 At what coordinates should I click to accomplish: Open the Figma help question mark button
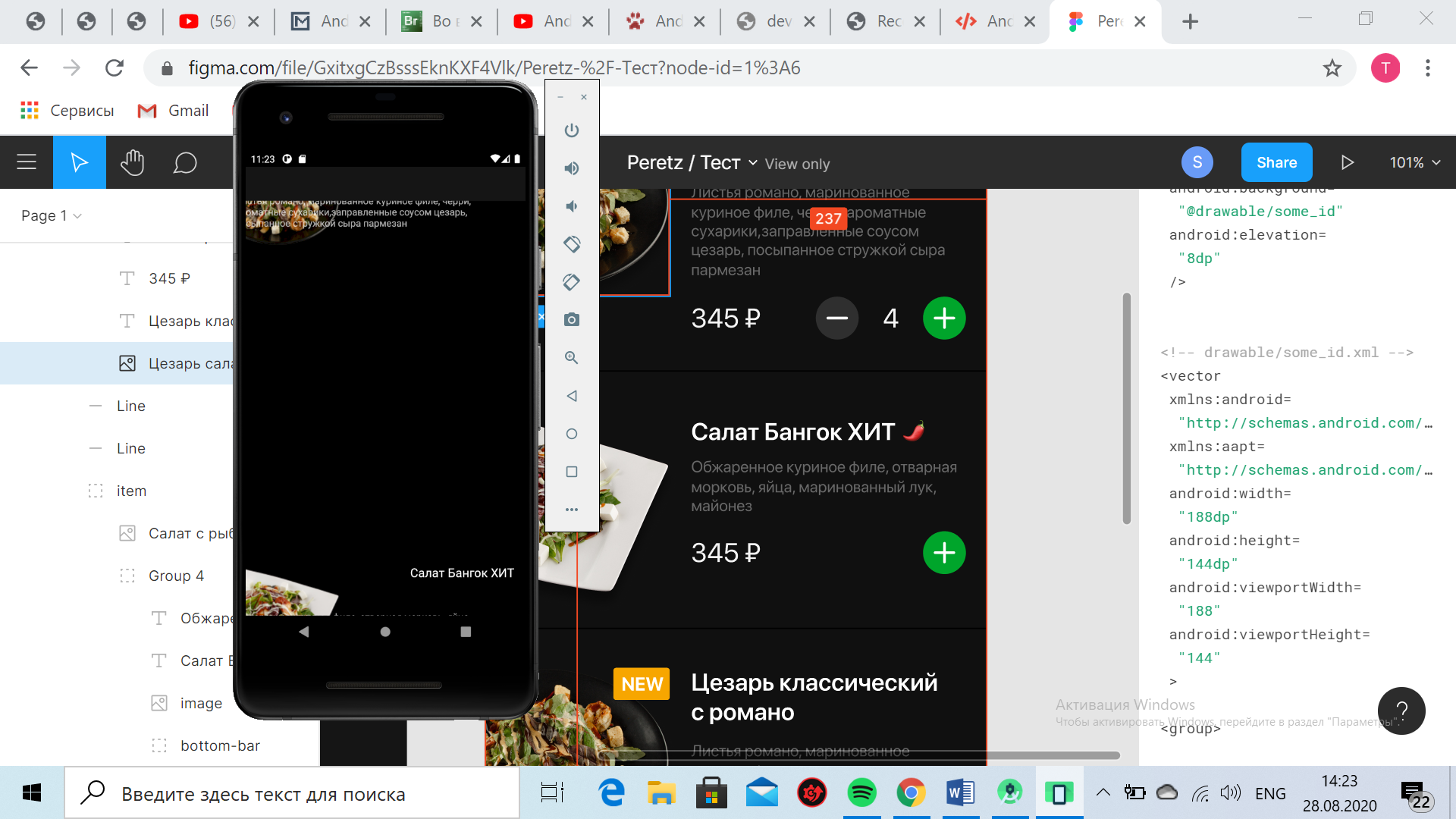click(x=1401, y=711)
